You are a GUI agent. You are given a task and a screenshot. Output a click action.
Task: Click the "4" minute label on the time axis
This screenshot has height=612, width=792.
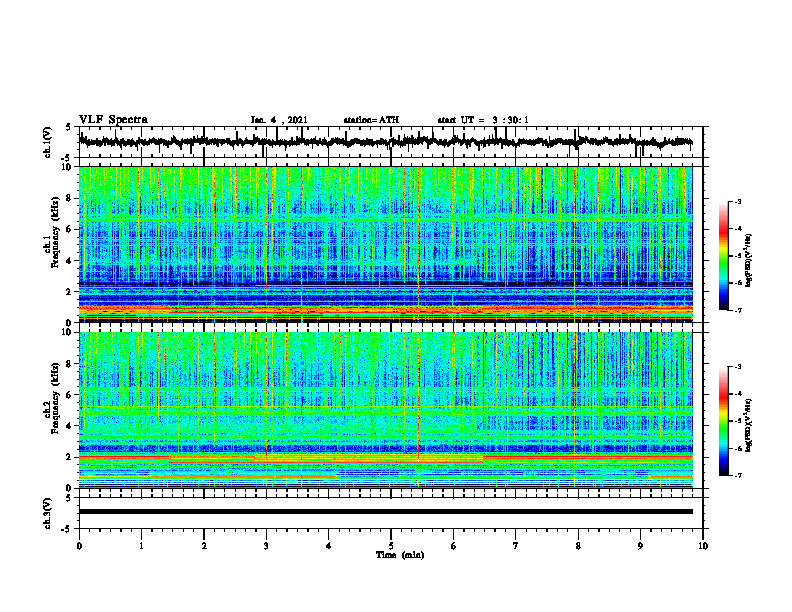click(x=329, y=546)
